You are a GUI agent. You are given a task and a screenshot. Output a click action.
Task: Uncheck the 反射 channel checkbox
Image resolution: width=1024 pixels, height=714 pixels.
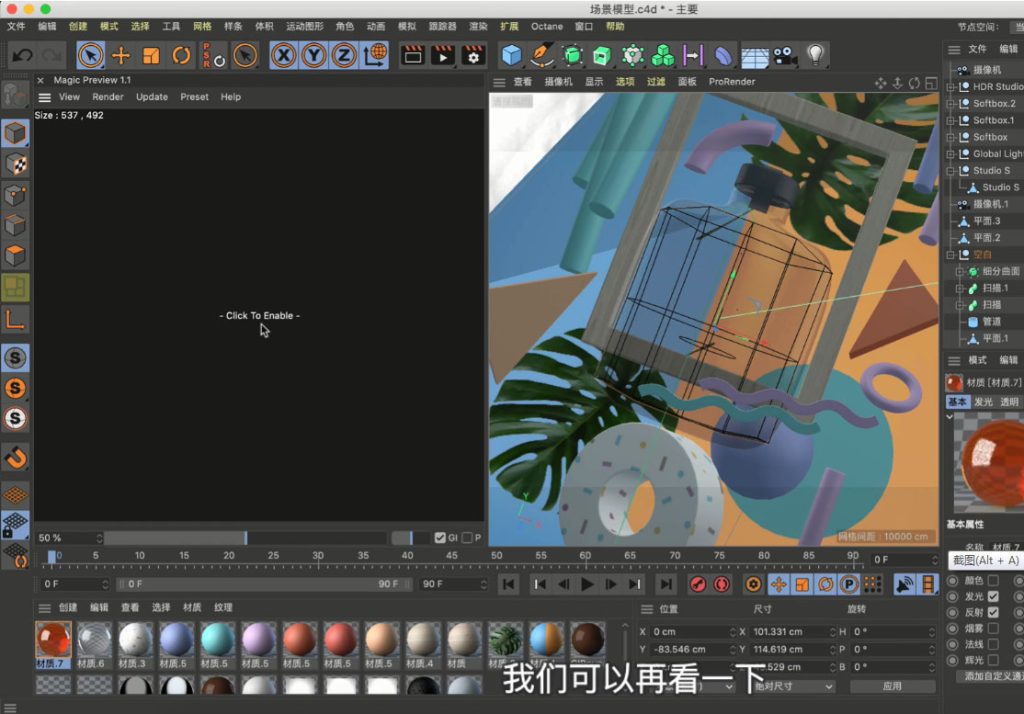[x=993, y=612]
